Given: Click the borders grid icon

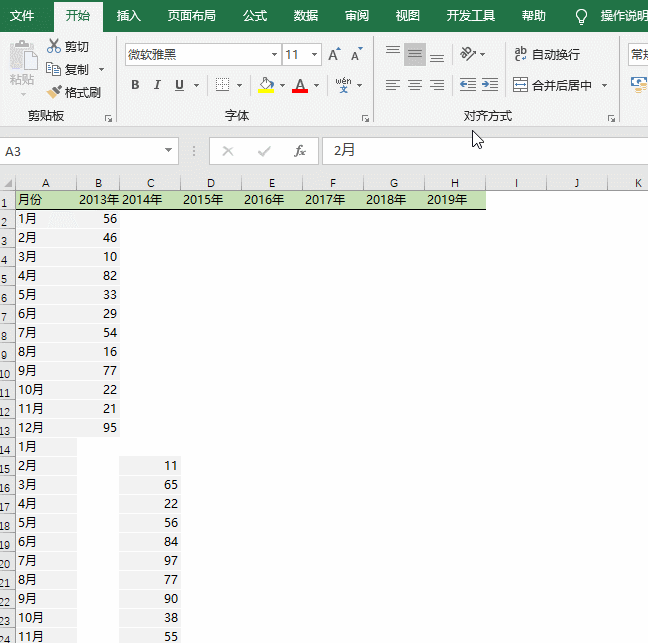Looking at the screenshot, I should [222, 85].
